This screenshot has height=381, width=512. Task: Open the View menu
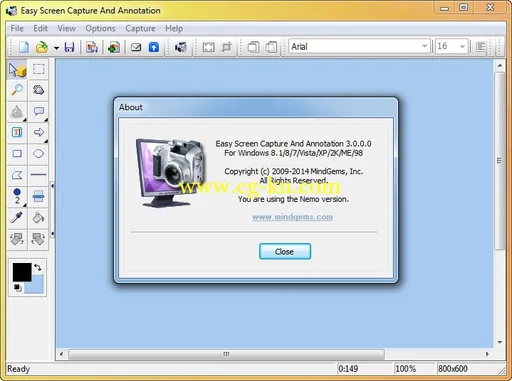point(66,28)
